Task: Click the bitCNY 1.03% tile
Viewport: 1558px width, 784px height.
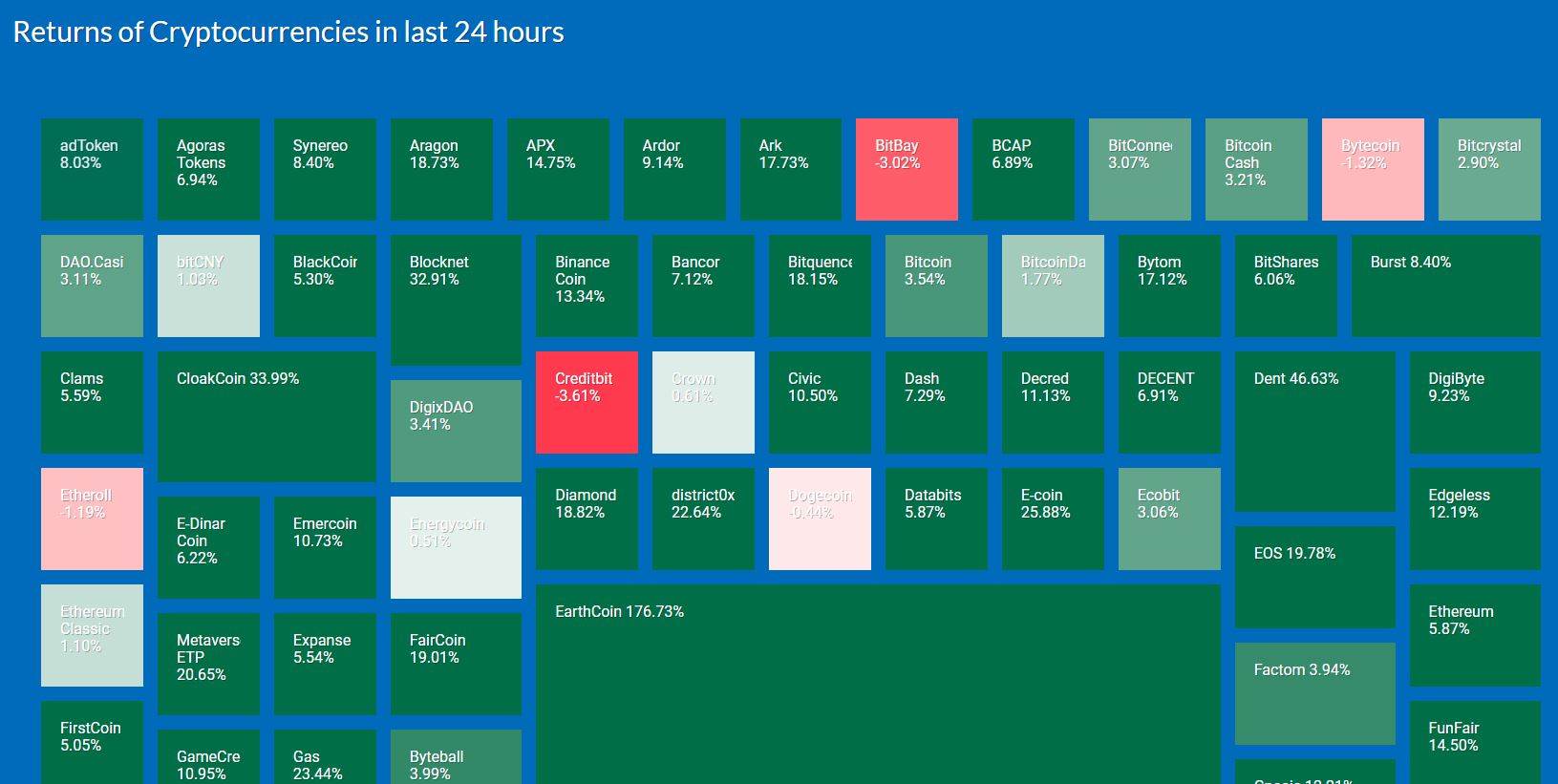Action: [208, 286]
